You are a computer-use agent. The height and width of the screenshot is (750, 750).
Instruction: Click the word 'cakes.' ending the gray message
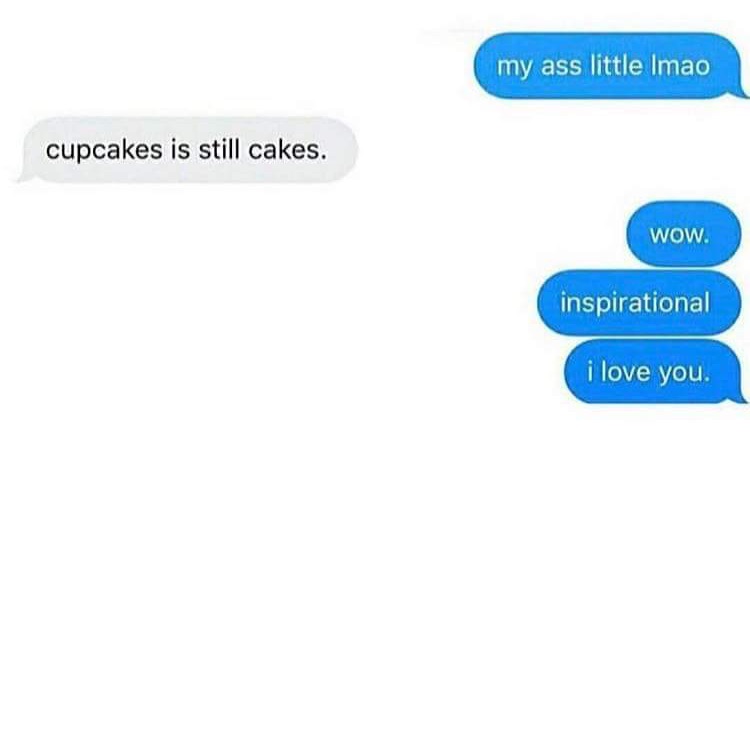pyautogui.click(x=287, y=150)
